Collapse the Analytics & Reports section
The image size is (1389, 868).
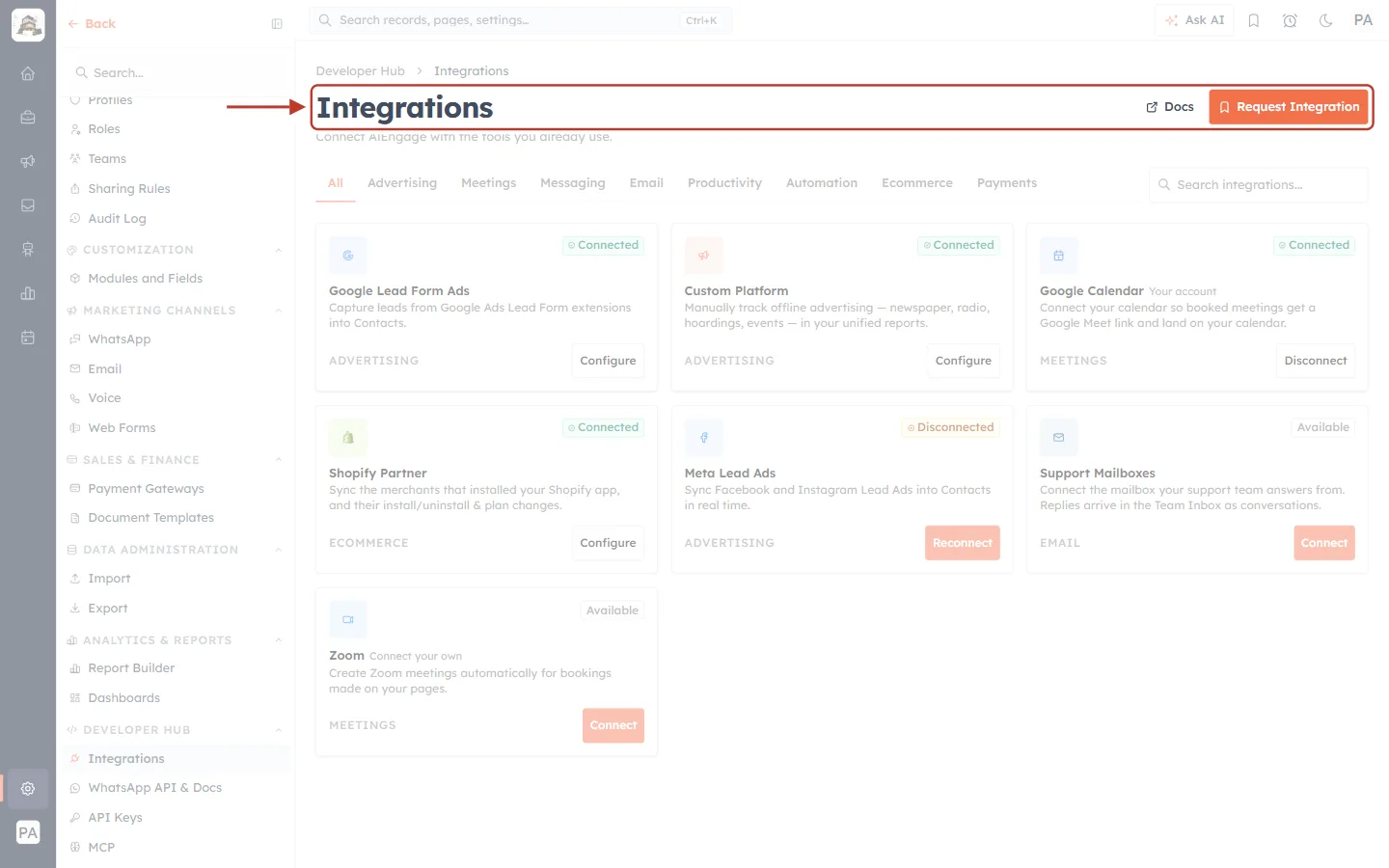(279, 640)
